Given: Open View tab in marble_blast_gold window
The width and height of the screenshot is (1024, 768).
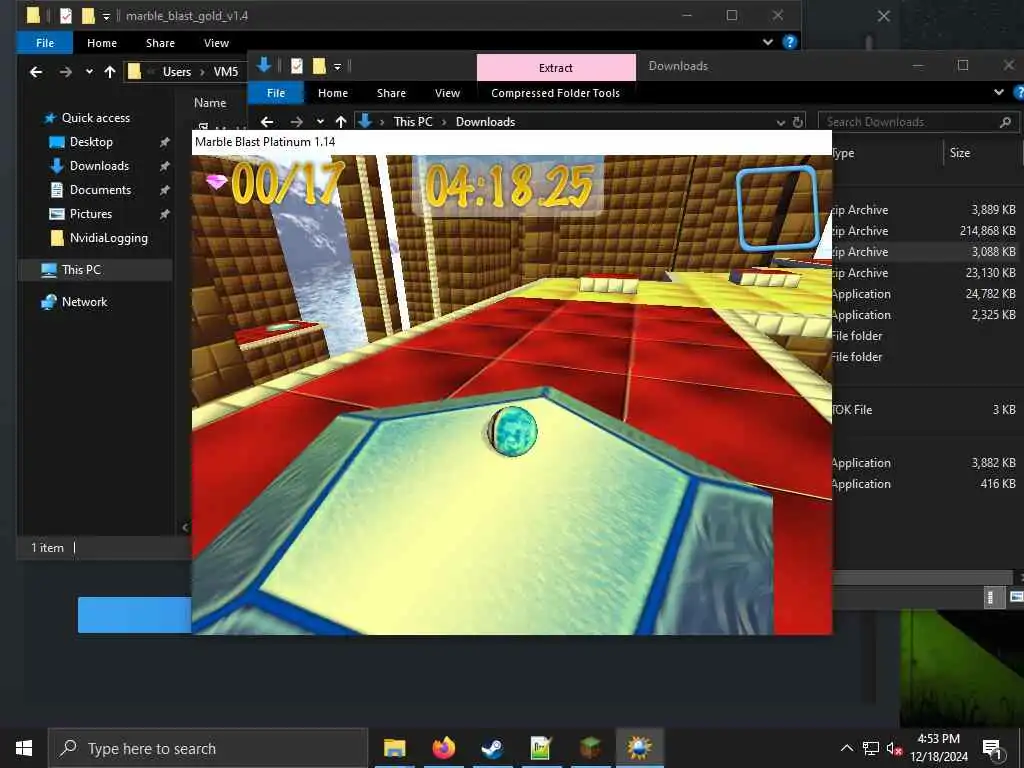Looking at the screenshot, I should click(x=216, y=42).
